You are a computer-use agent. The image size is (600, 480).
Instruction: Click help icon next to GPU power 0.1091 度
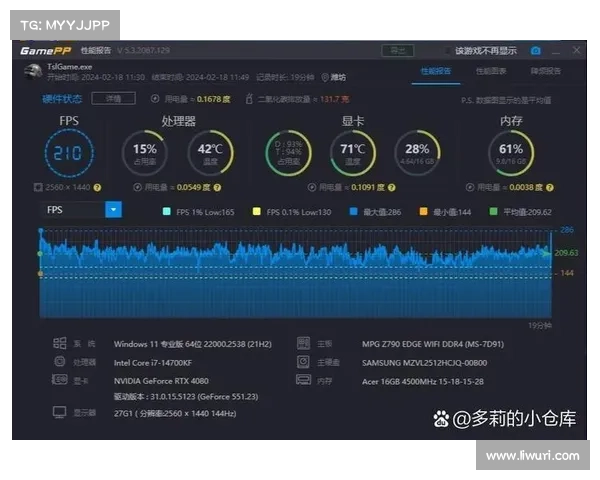tap(391, 188)
